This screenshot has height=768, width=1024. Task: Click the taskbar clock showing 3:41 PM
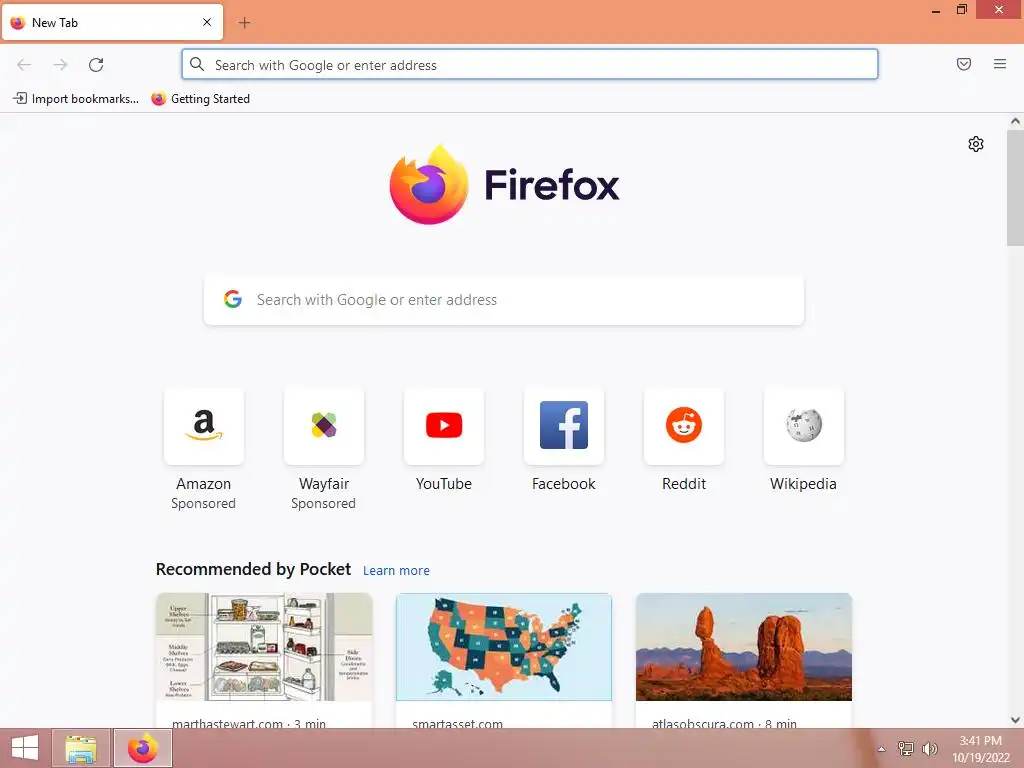[x=981, y=749]
